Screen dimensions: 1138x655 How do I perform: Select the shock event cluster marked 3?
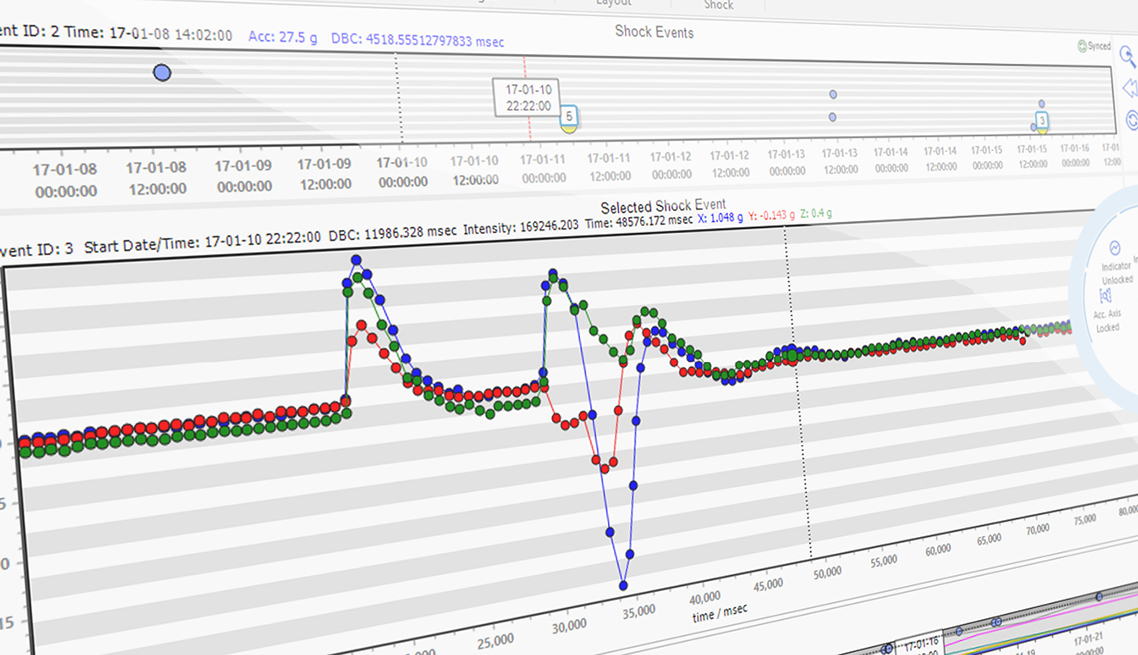tap(1042, 122)
